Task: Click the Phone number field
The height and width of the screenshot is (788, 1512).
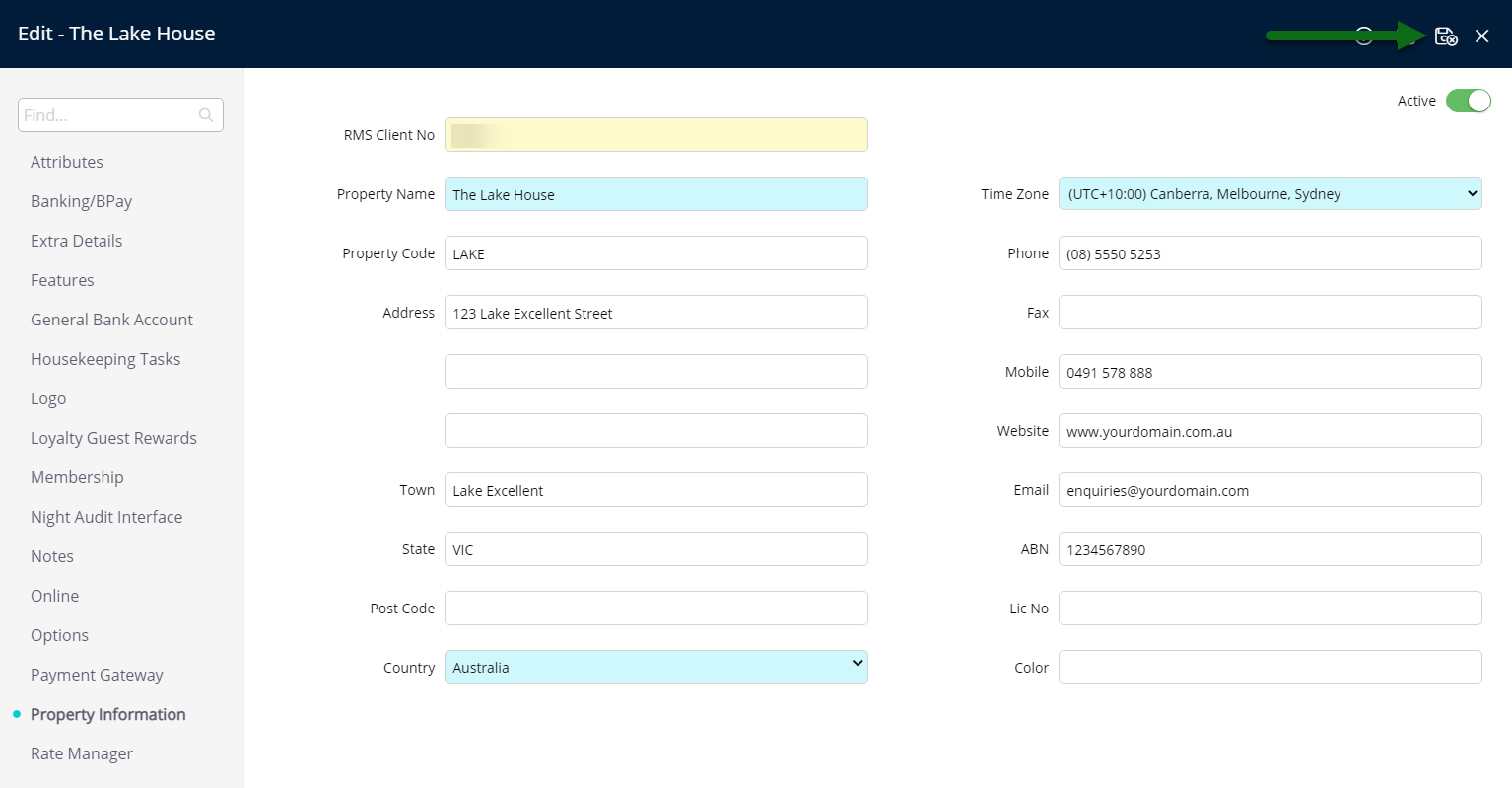Action: [x=1271, y=253]
